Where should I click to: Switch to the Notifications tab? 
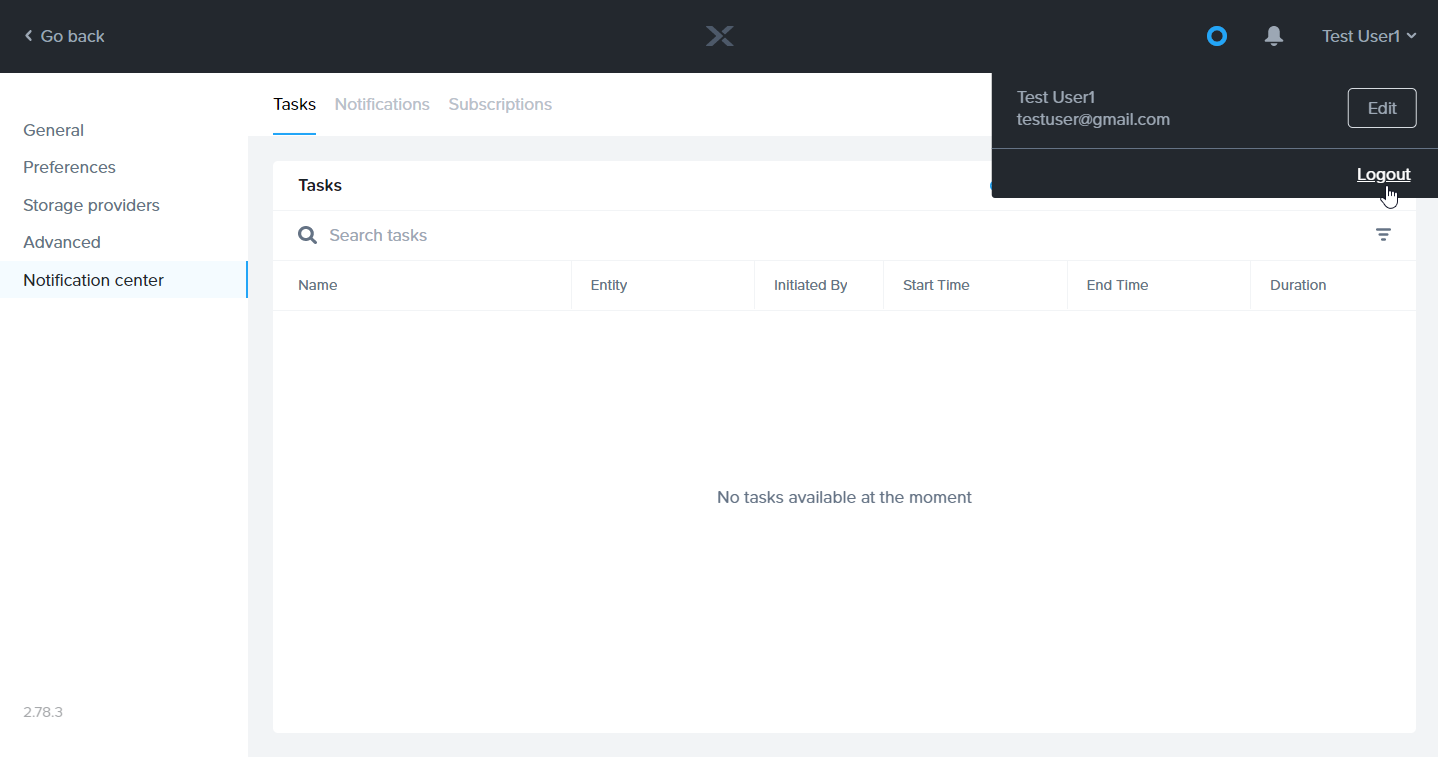coord(382,104)
